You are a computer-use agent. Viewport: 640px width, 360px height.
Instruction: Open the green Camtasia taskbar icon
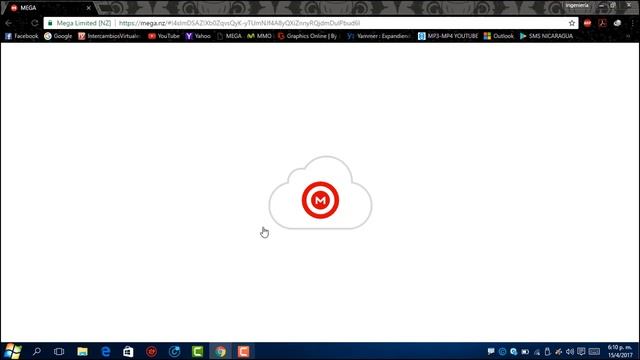pos(198,351)
